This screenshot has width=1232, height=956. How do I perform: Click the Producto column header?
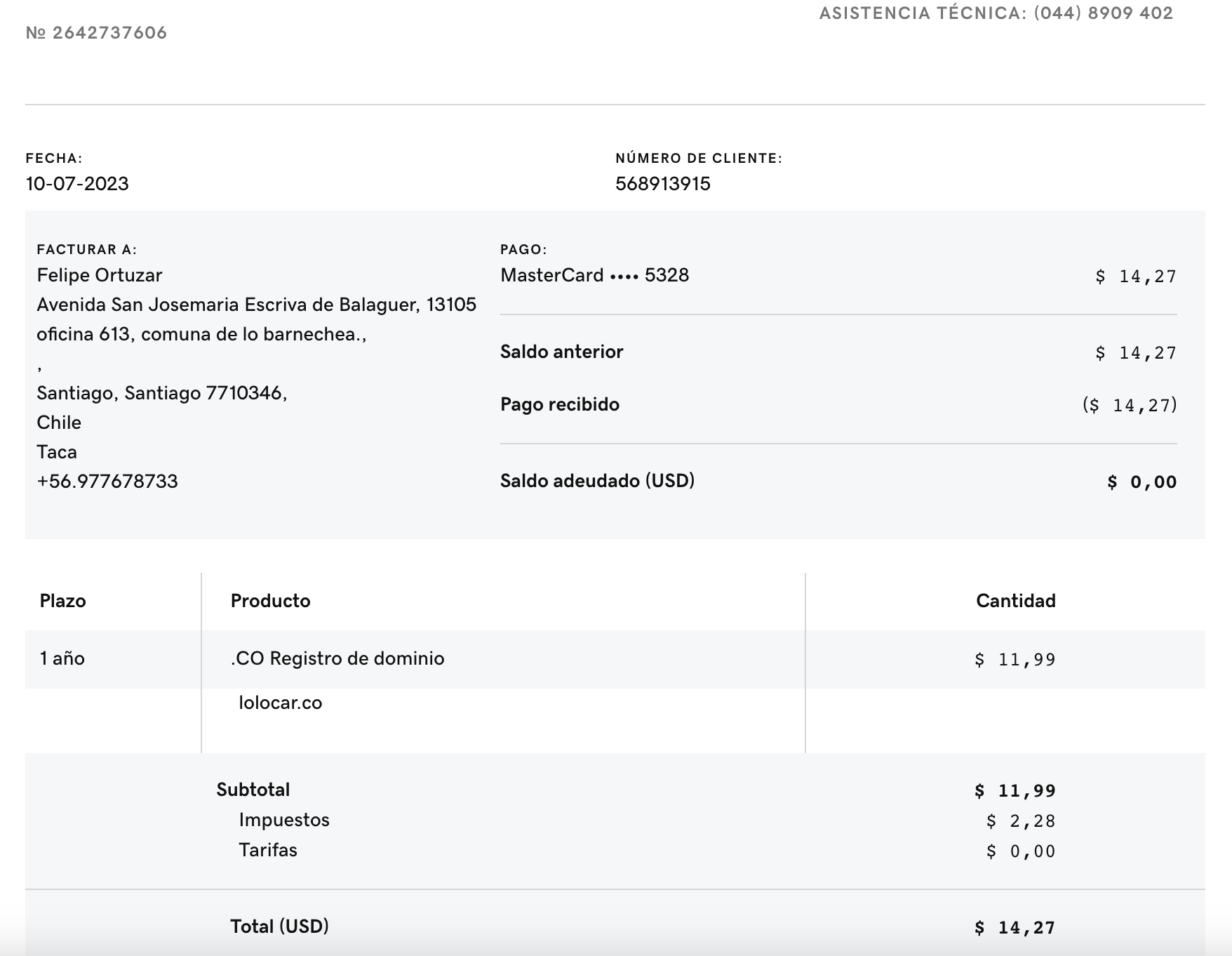point(270,601)
